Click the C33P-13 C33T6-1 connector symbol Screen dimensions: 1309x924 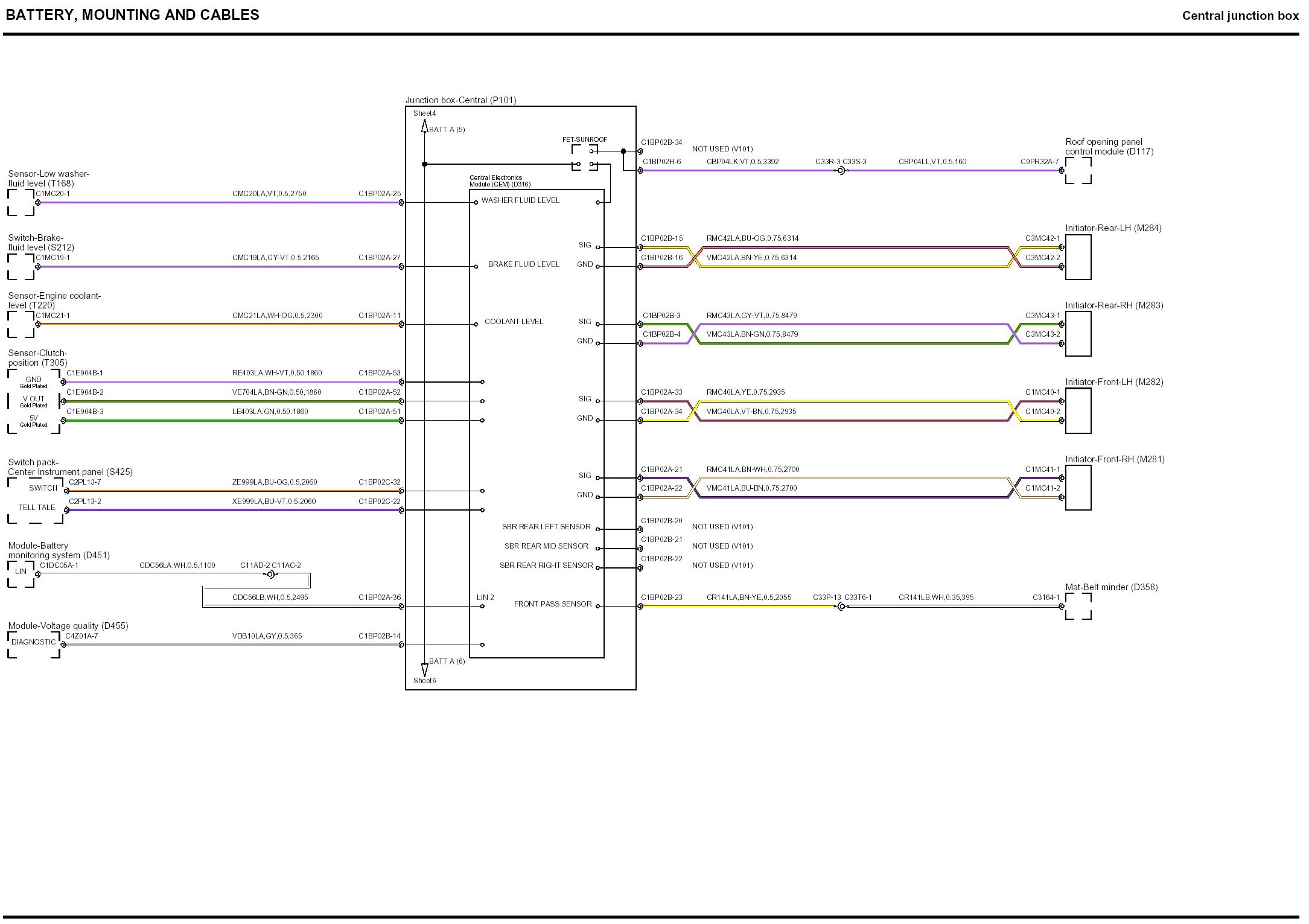[841, 606]
